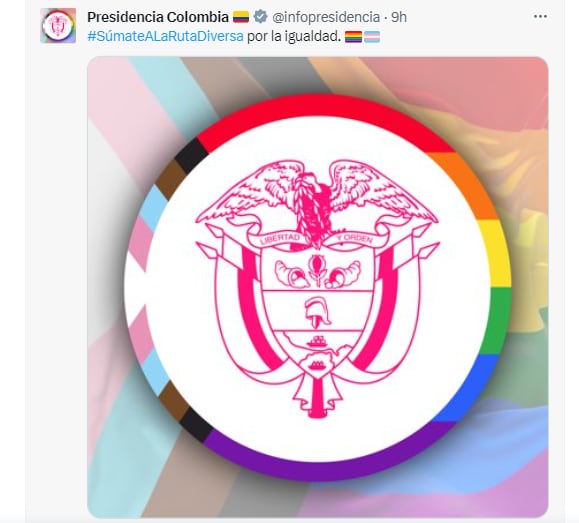Screen dimensions: 579x523
Task: Open the tweet's three-dot more options menu
Action: pos(540,17)
